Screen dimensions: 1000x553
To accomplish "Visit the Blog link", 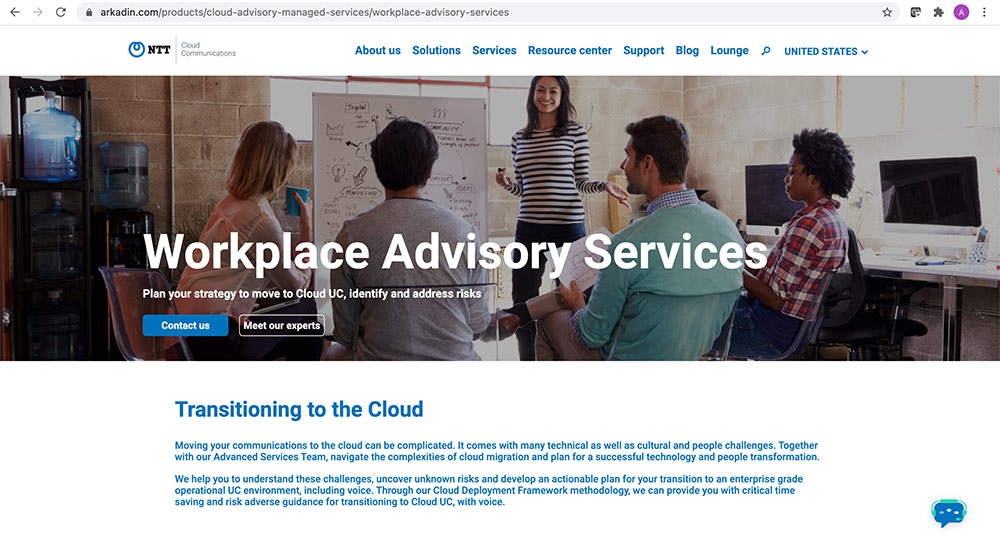I will tap(687, 50).
